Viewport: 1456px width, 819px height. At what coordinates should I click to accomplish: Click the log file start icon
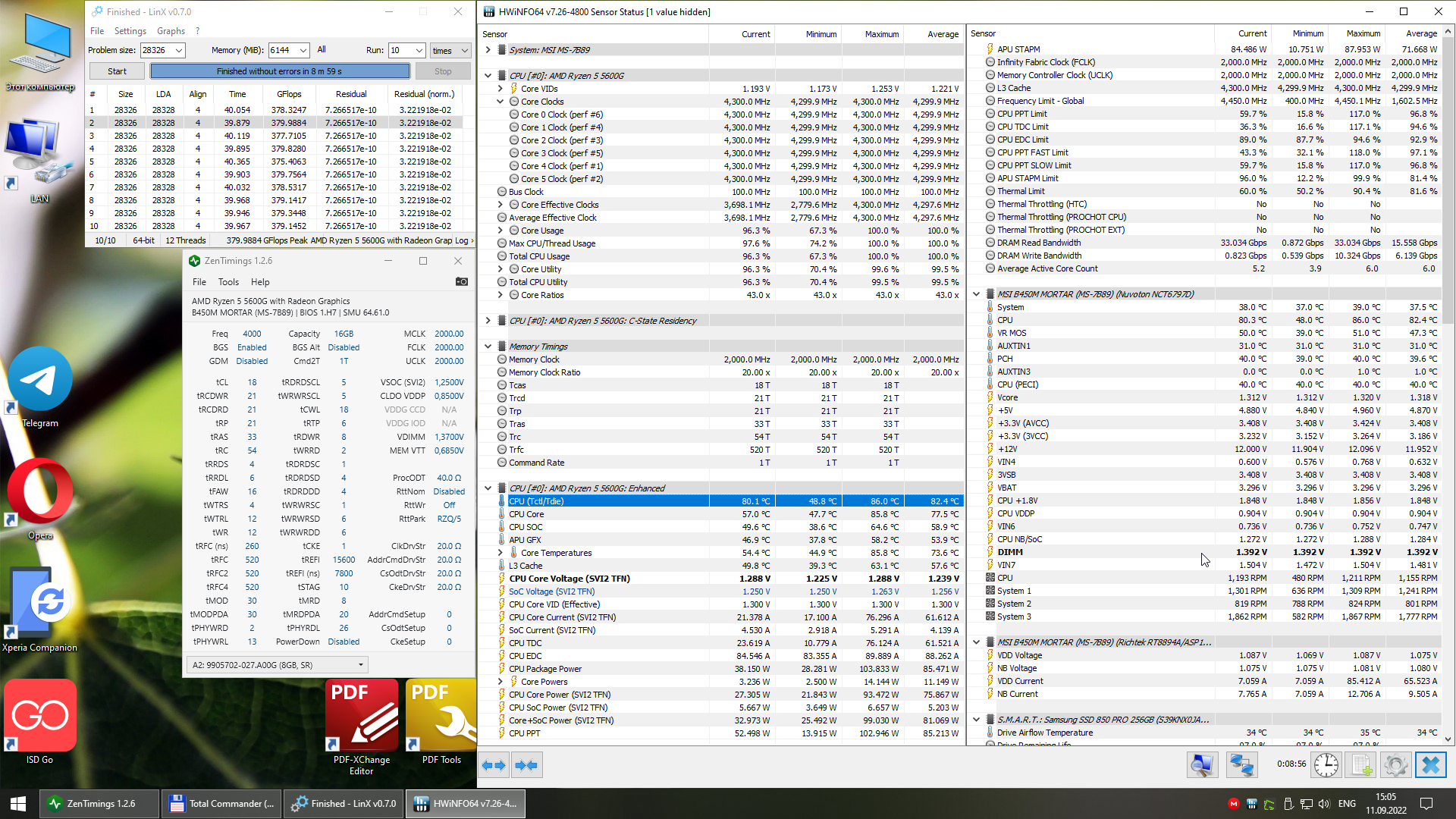pos(1361,765)
